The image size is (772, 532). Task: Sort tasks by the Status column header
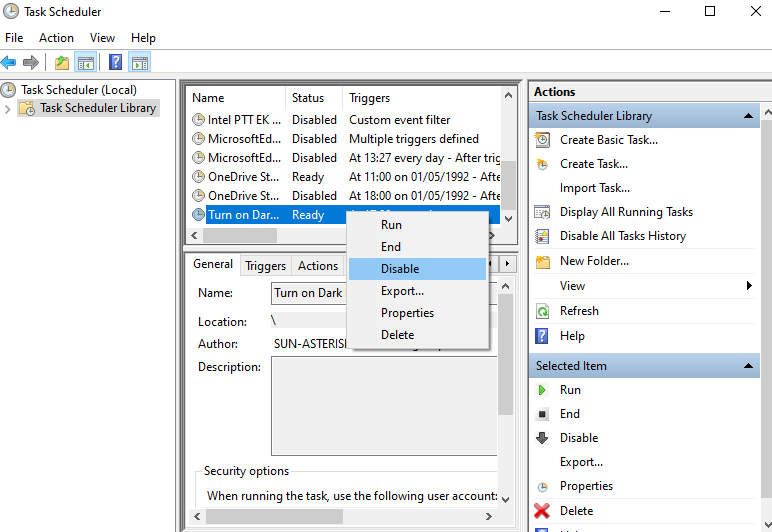314,98
